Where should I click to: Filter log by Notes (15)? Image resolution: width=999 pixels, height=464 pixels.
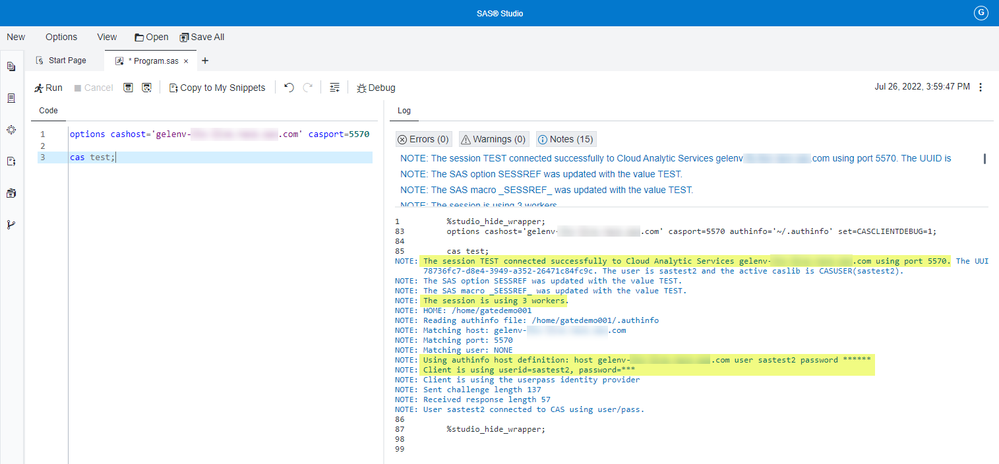point(566,139)
